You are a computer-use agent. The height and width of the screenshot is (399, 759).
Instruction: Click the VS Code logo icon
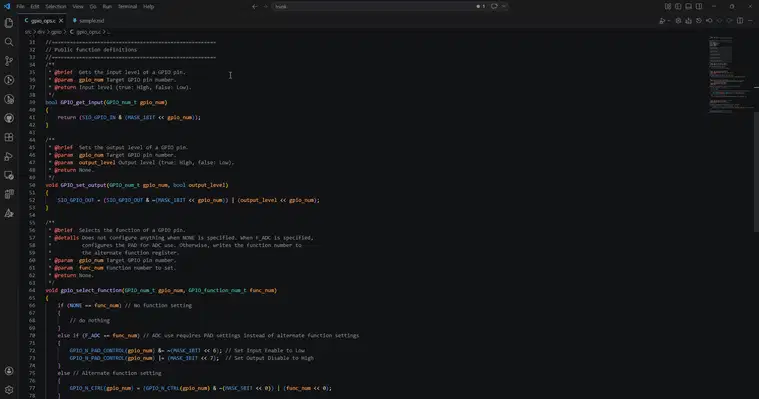(7, 6)
